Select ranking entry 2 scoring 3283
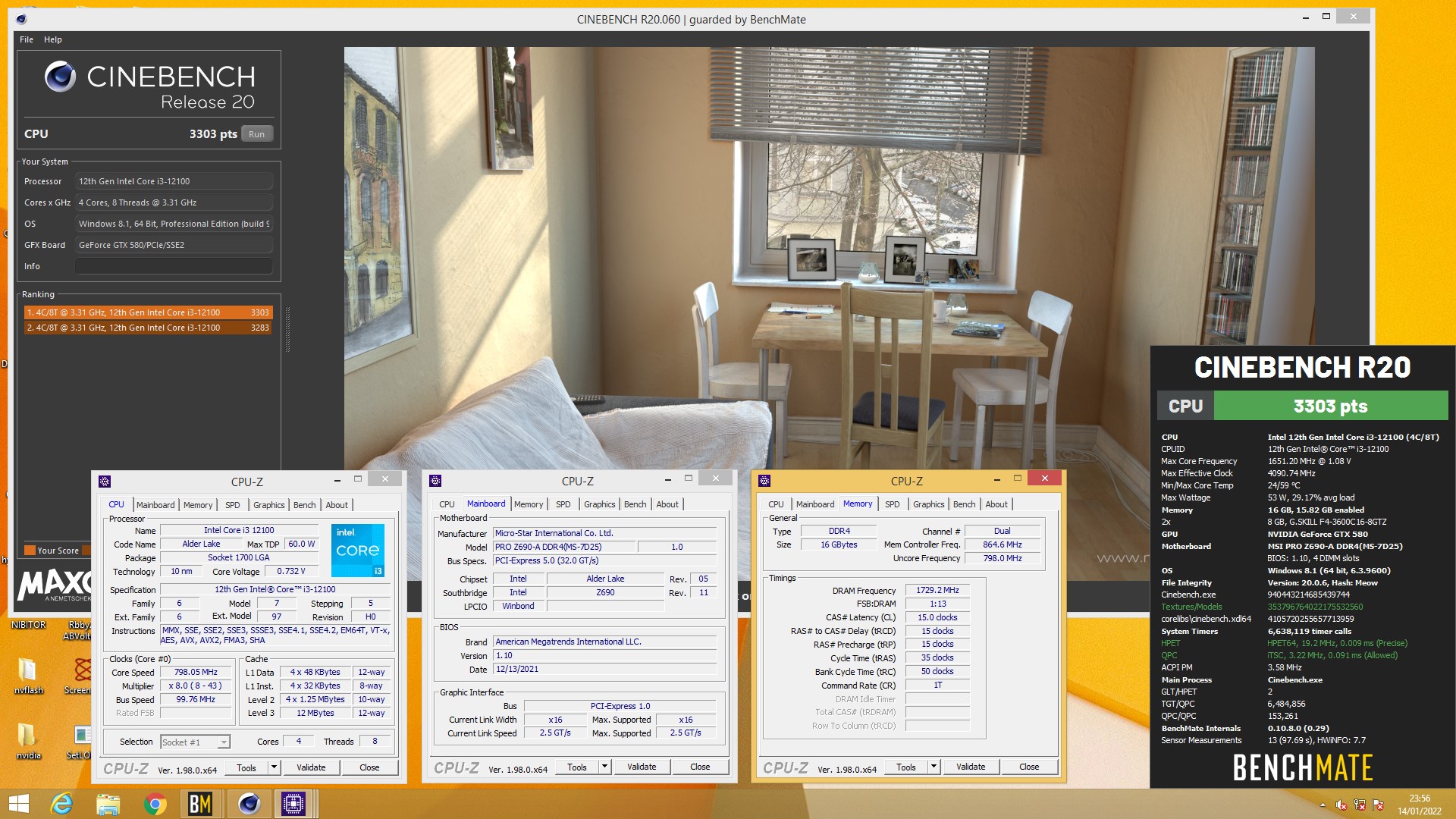The width and height of the screenshot is (1456, 819). pyautogui.click(x=148, y=328)
